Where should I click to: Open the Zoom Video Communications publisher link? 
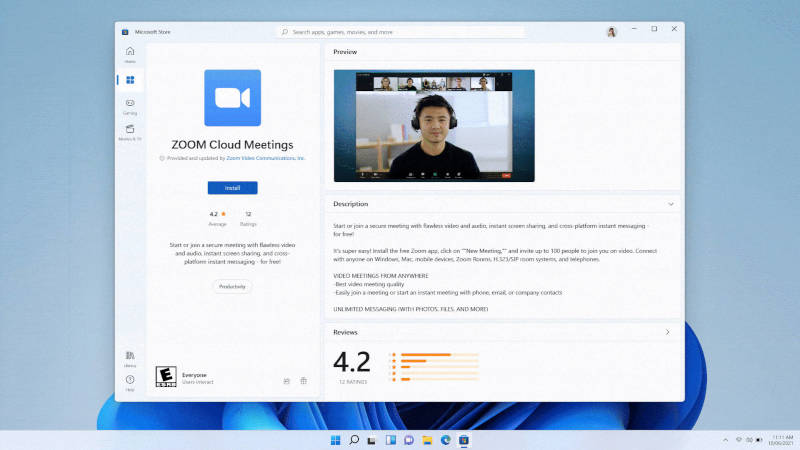265,158
